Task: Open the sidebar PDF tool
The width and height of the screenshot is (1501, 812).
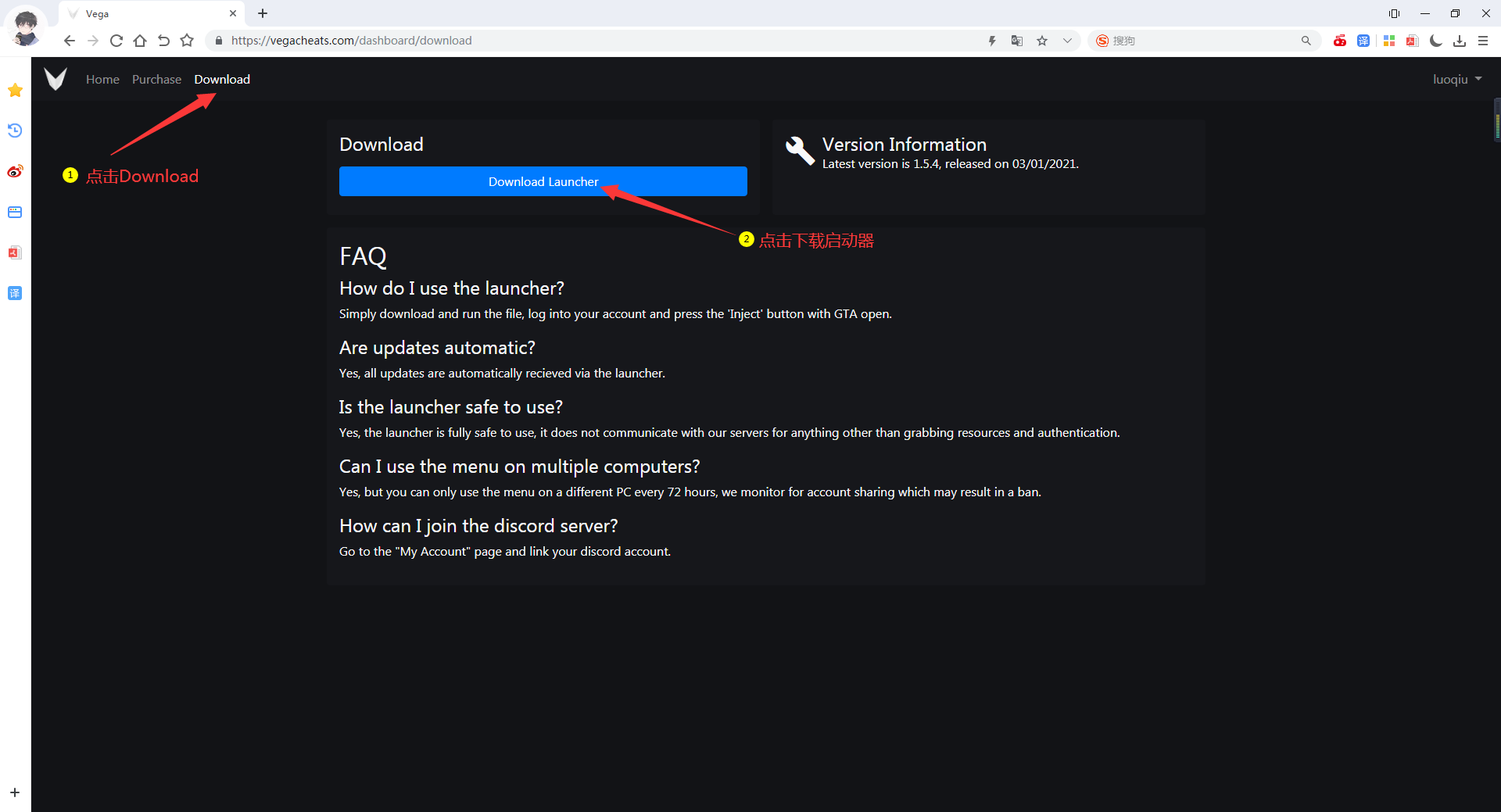Action: pos(15,252)
